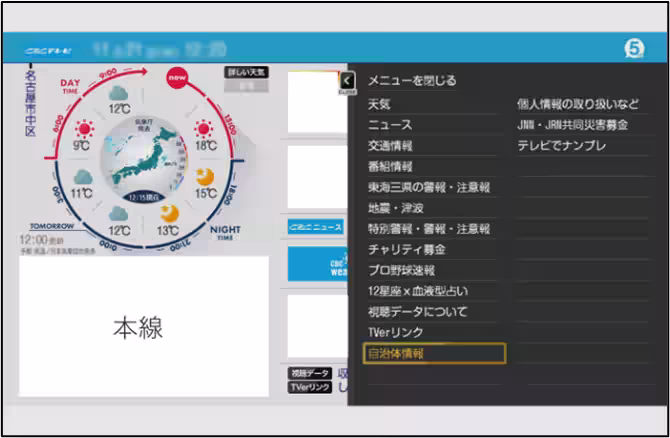Click the TOMORROW label

coord(52,226)
